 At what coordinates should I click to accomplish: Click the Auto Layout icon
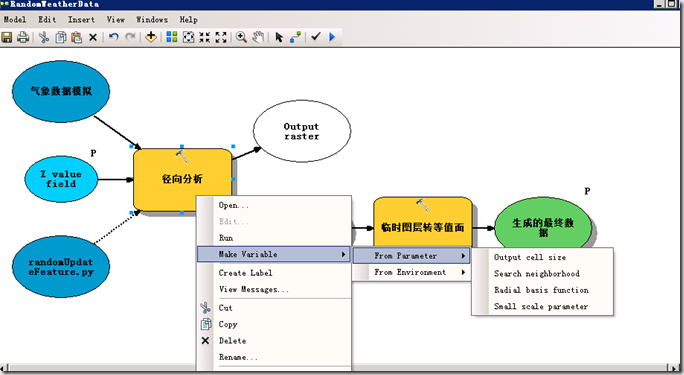click(x=172, y=37)
